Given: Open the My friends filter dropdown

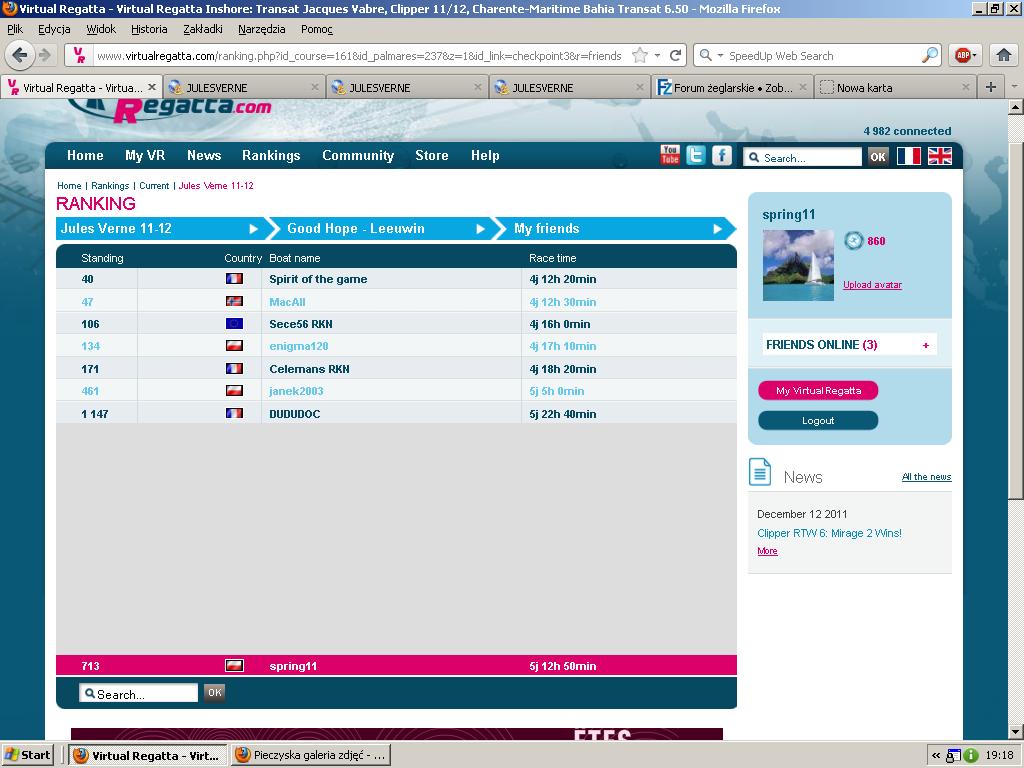Looking at the screenshot, I should click(616, 229).
